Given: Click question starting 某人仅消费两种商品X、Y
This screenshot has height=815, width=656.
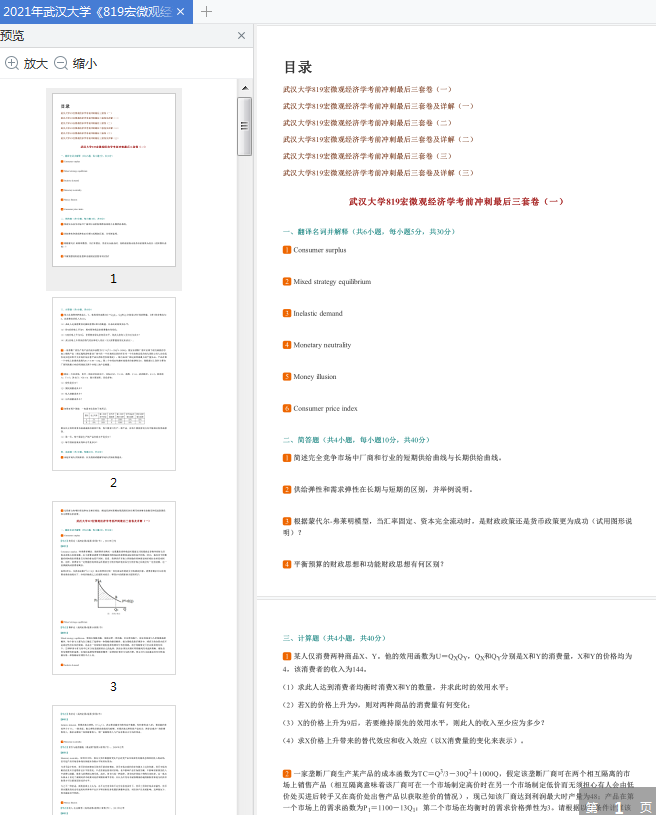Looking at the screenshot, I should [457, 662].
